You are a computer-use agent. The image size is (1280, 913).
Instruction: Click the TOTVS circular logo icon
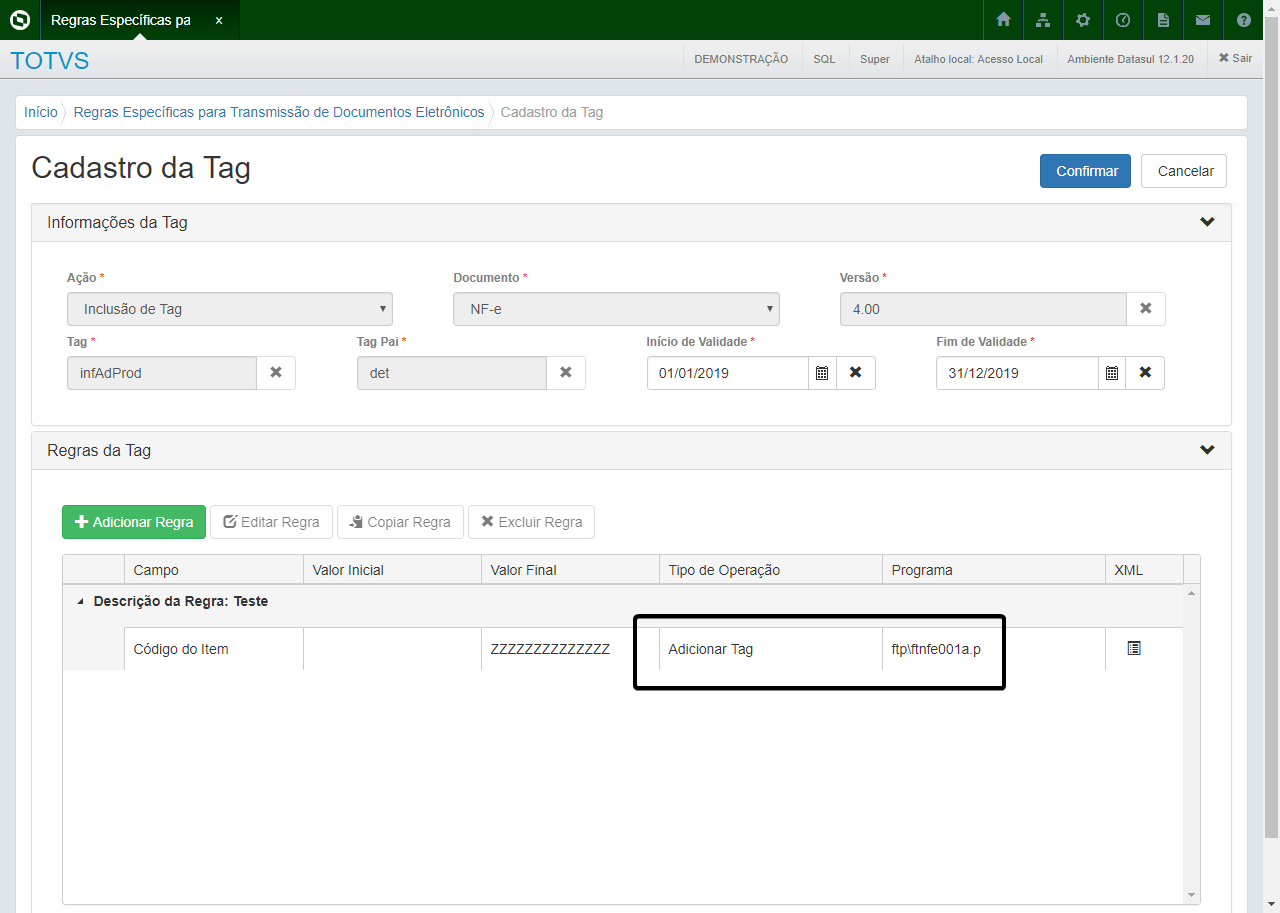tap(20, 20)
